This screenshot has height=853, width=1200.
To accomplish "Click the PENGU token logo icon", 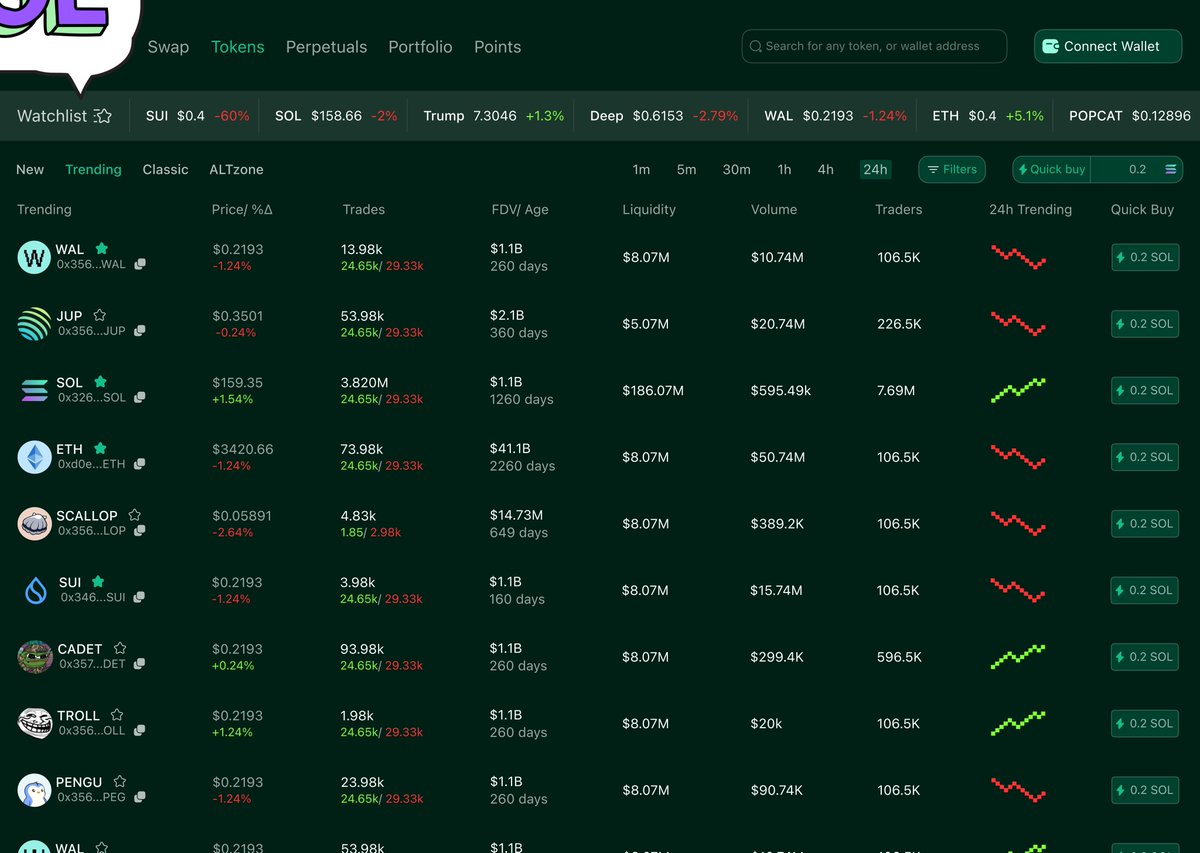I will click(34, 790).
